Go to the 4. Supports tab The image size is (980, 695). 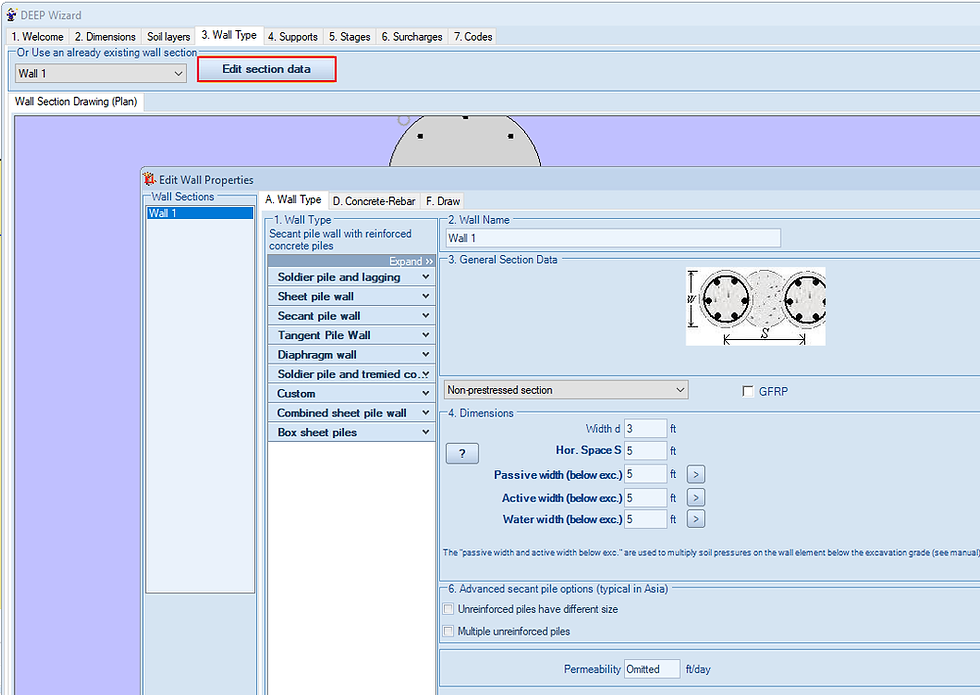click(293, 36)
